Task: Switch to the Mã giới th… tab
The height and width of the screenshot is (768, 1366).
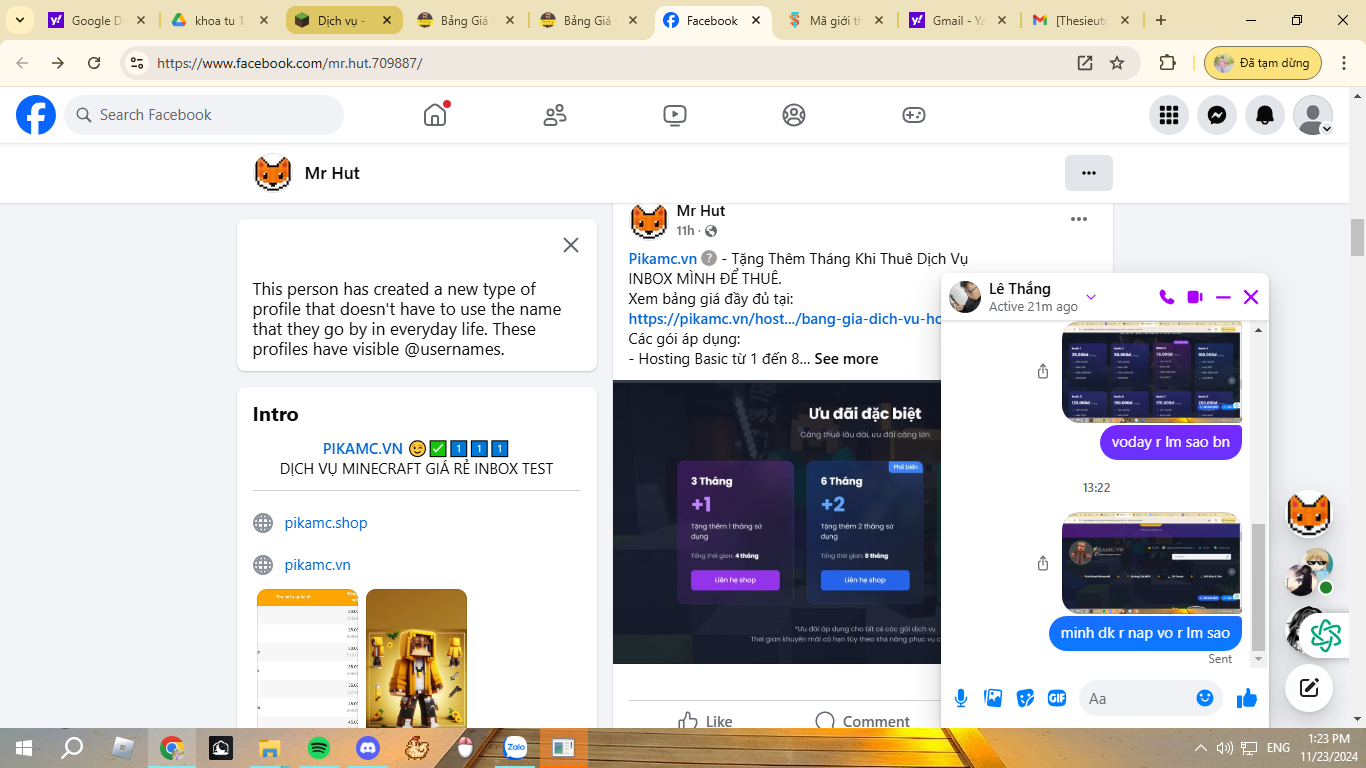Action: coord(835,20)
